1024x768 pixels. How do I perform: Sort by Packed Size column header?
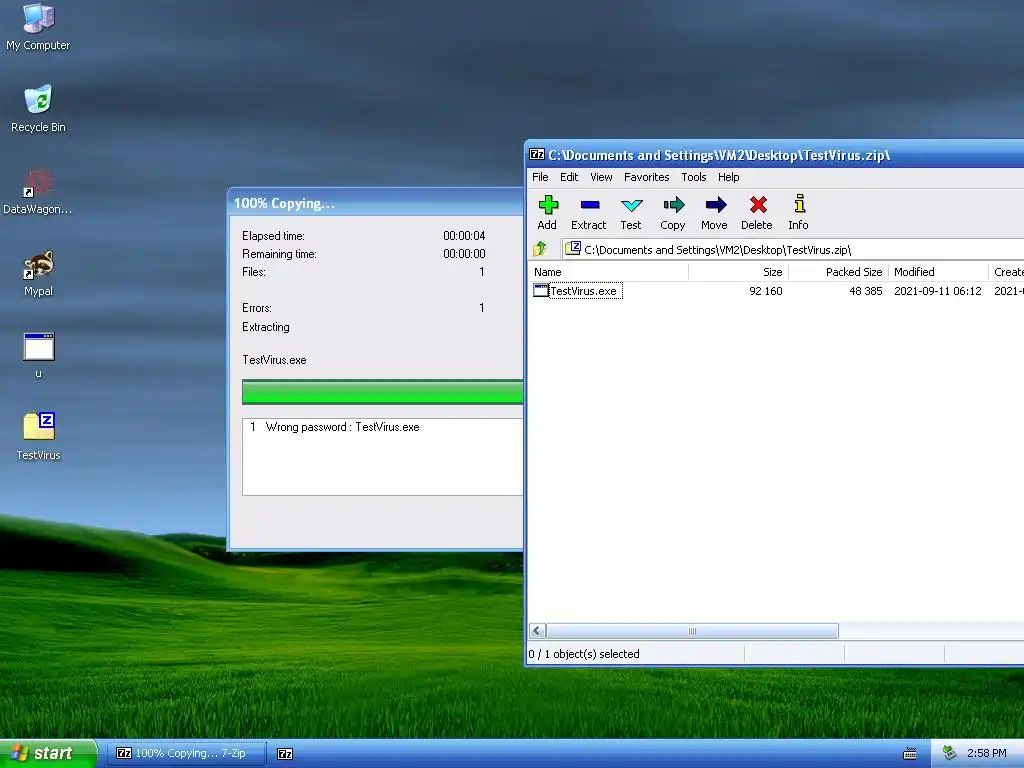[839, 272]
